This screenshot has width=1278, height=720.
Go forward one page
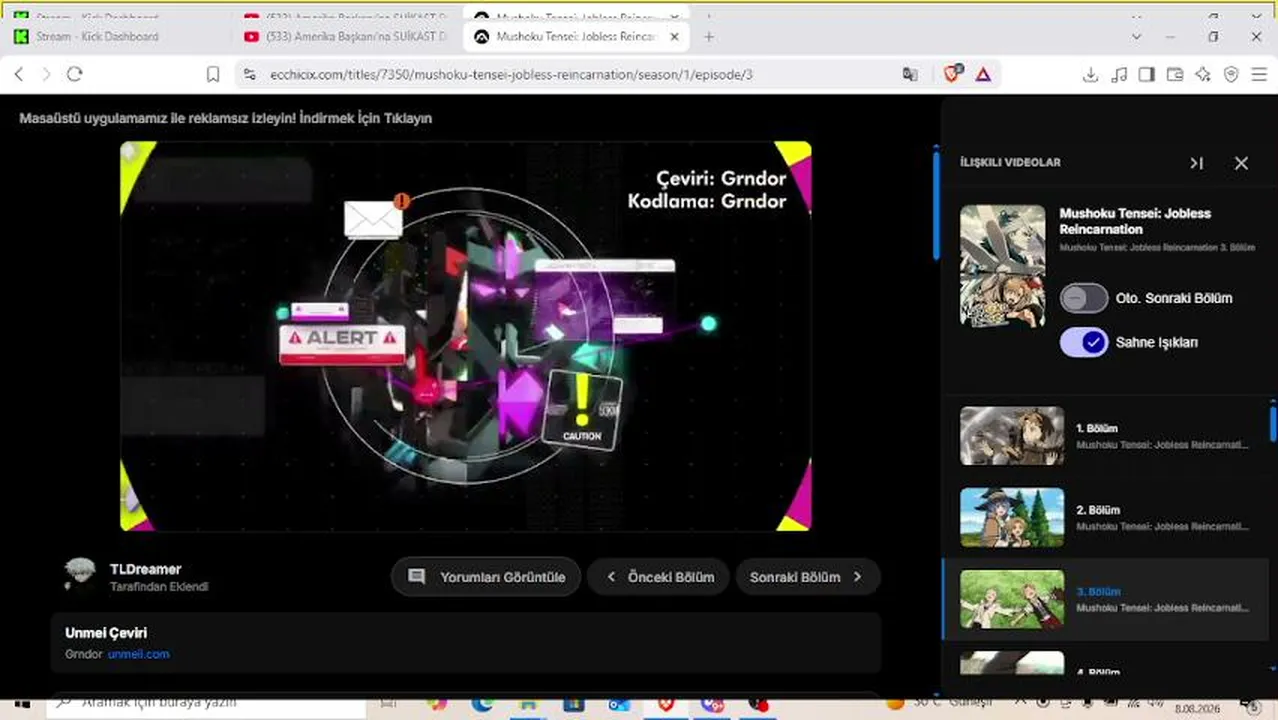point(46,74)
